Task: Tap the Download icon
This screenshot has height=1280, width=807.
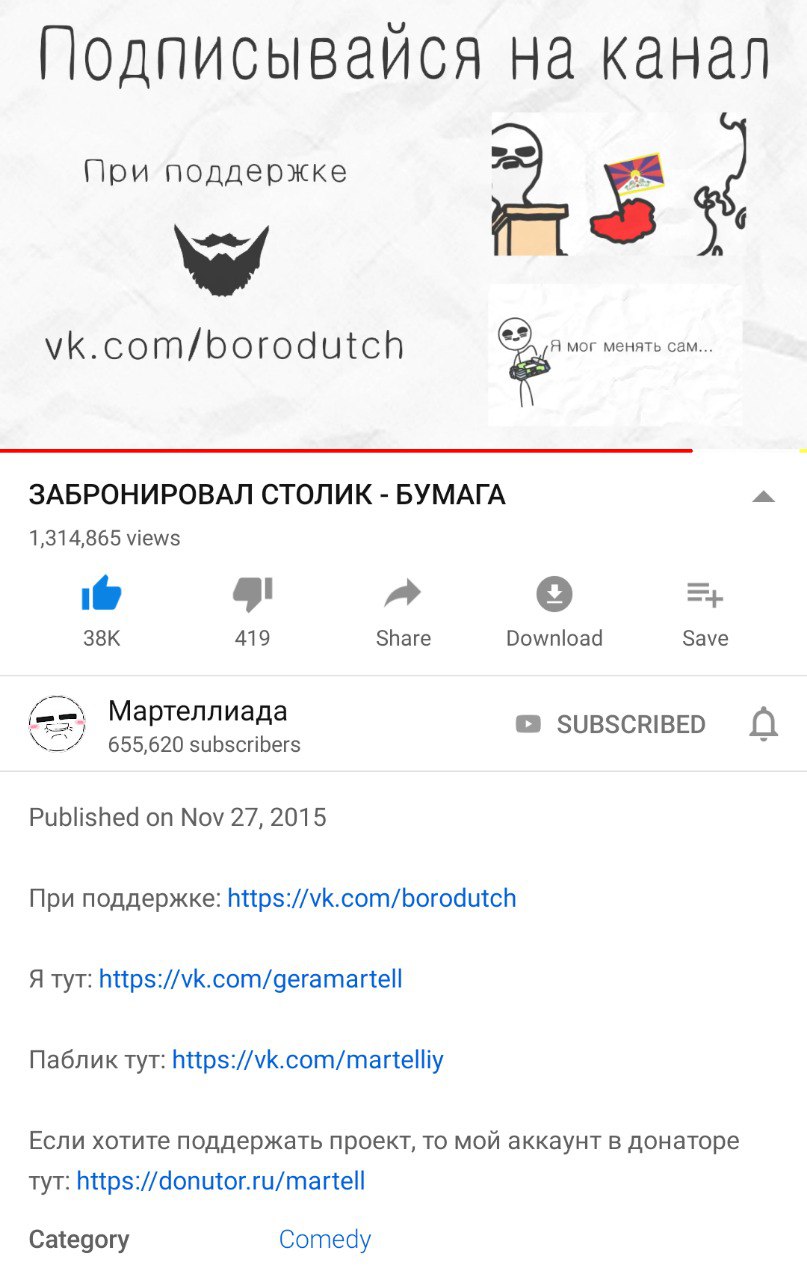Action: (x=554, y=594)
